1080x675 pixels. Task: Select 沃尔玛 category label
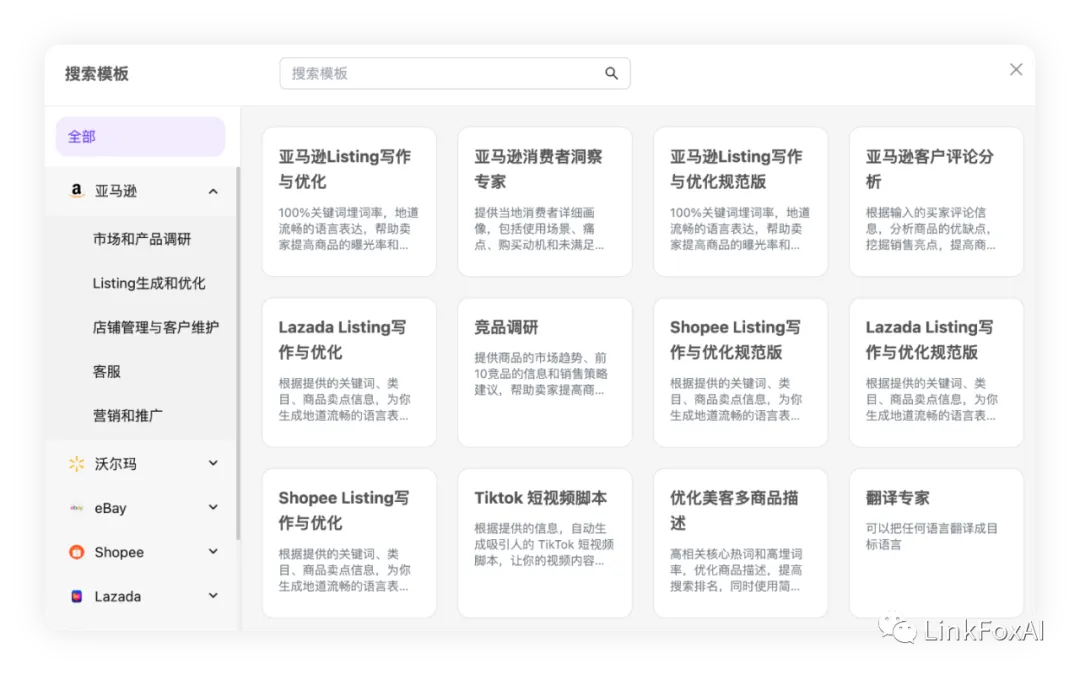[116, 464]
